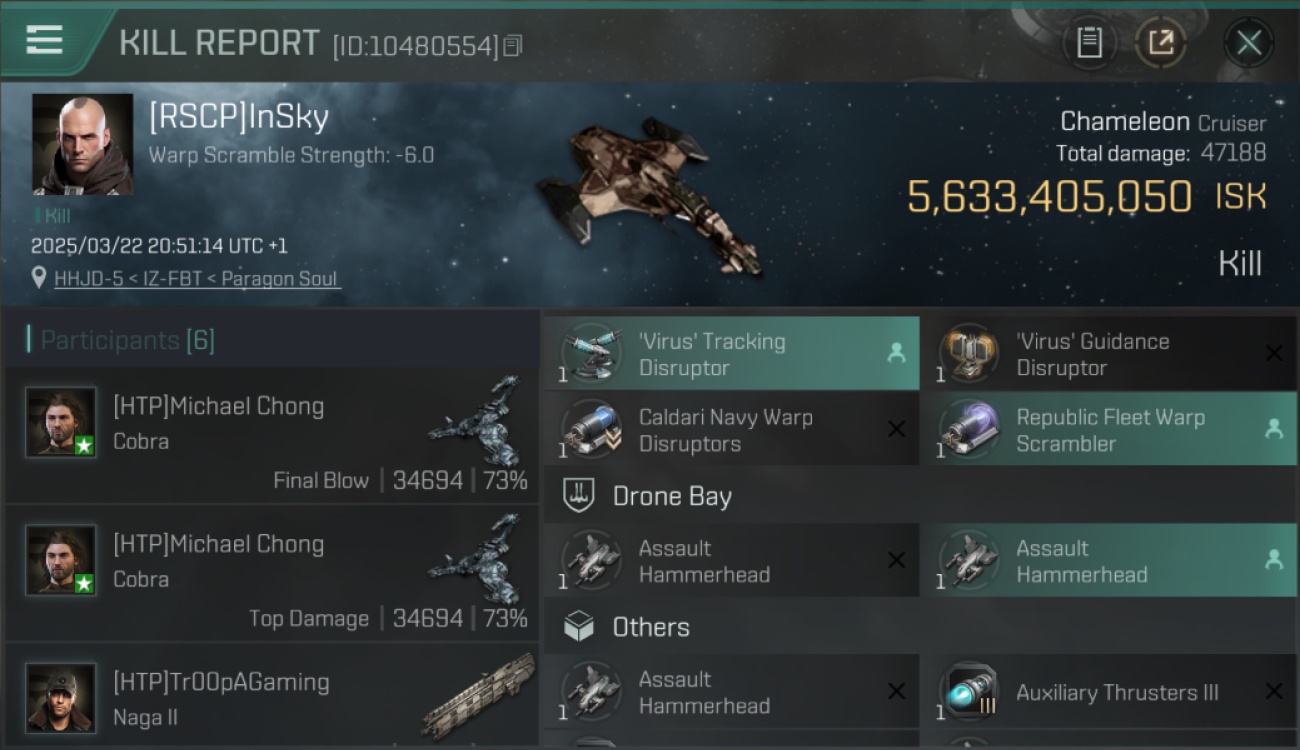
Task: Close the kill report window
Action: point(1249,42)
